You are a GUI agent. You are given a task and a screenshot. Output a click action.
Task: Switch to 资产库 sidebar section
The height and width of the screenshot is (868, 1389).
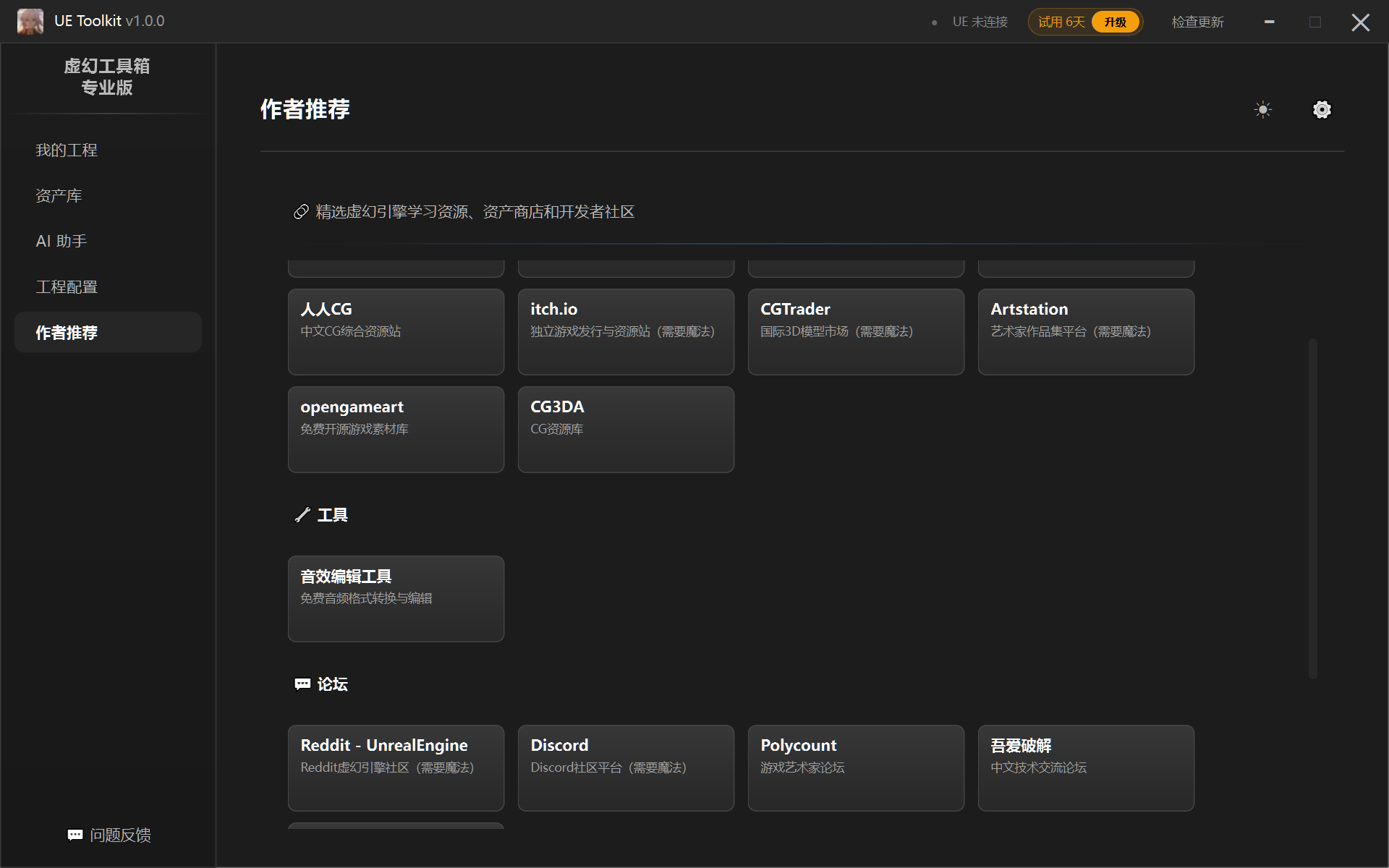coord(59,196)
